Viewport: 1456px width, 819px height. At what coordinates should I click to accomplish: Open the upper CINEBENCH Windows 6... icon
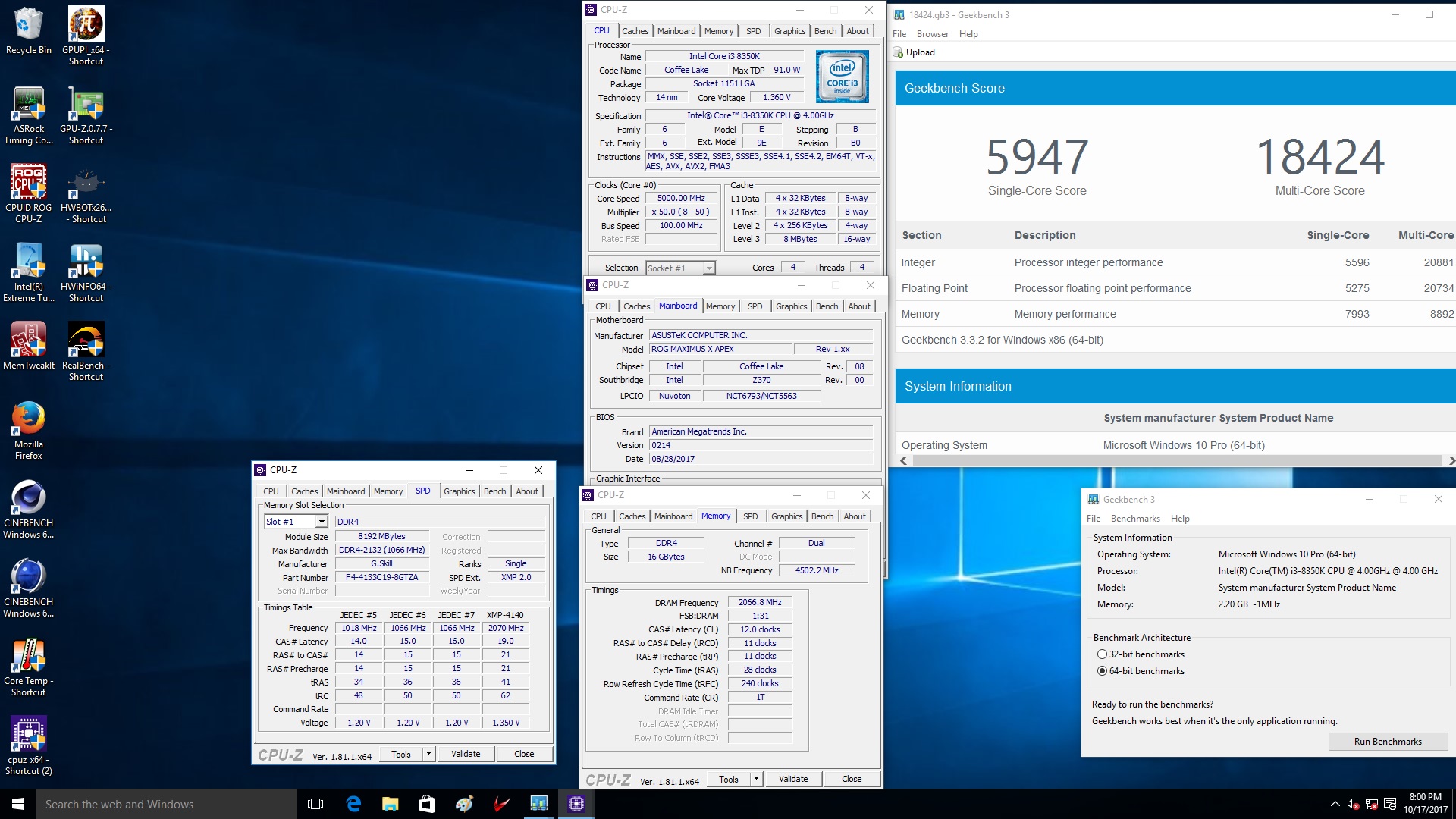pos(28,510)
